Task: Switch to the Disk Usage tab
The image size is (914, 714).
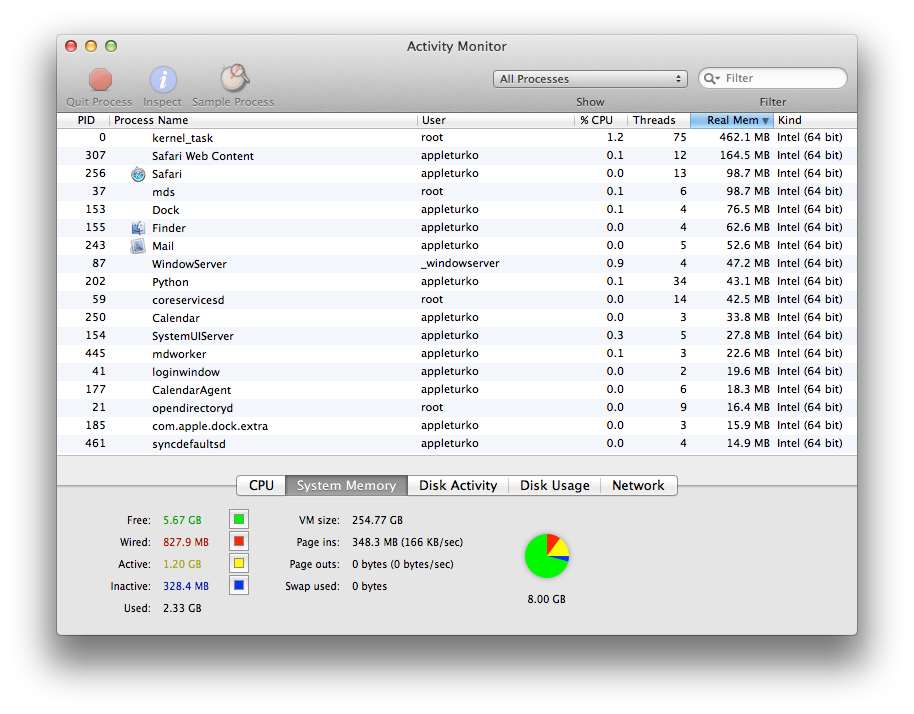Action: pos(554,486)
